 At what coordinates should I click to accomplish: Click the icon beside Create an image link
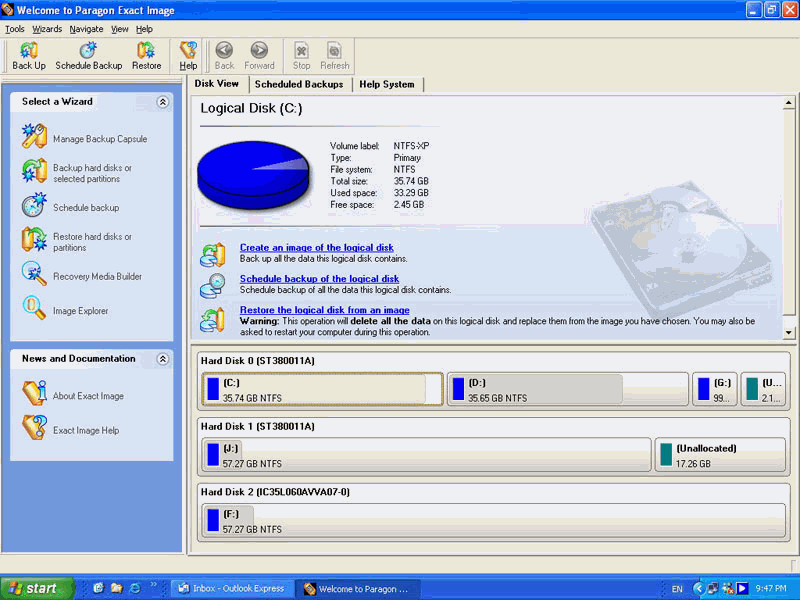pyautogui.click(x=213, y=255)
